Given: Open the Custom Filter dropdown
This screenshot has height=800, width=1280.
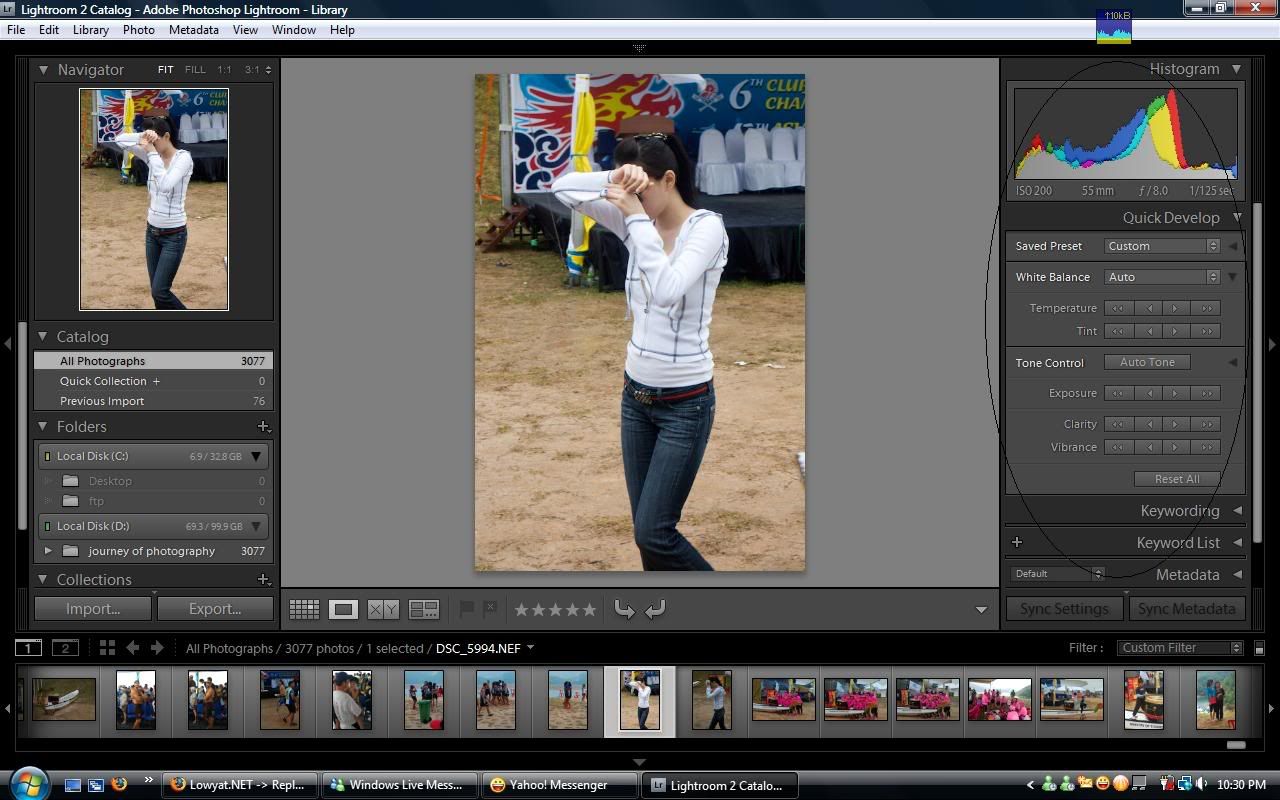Looking at the screenshot, I should [1179, 648].
